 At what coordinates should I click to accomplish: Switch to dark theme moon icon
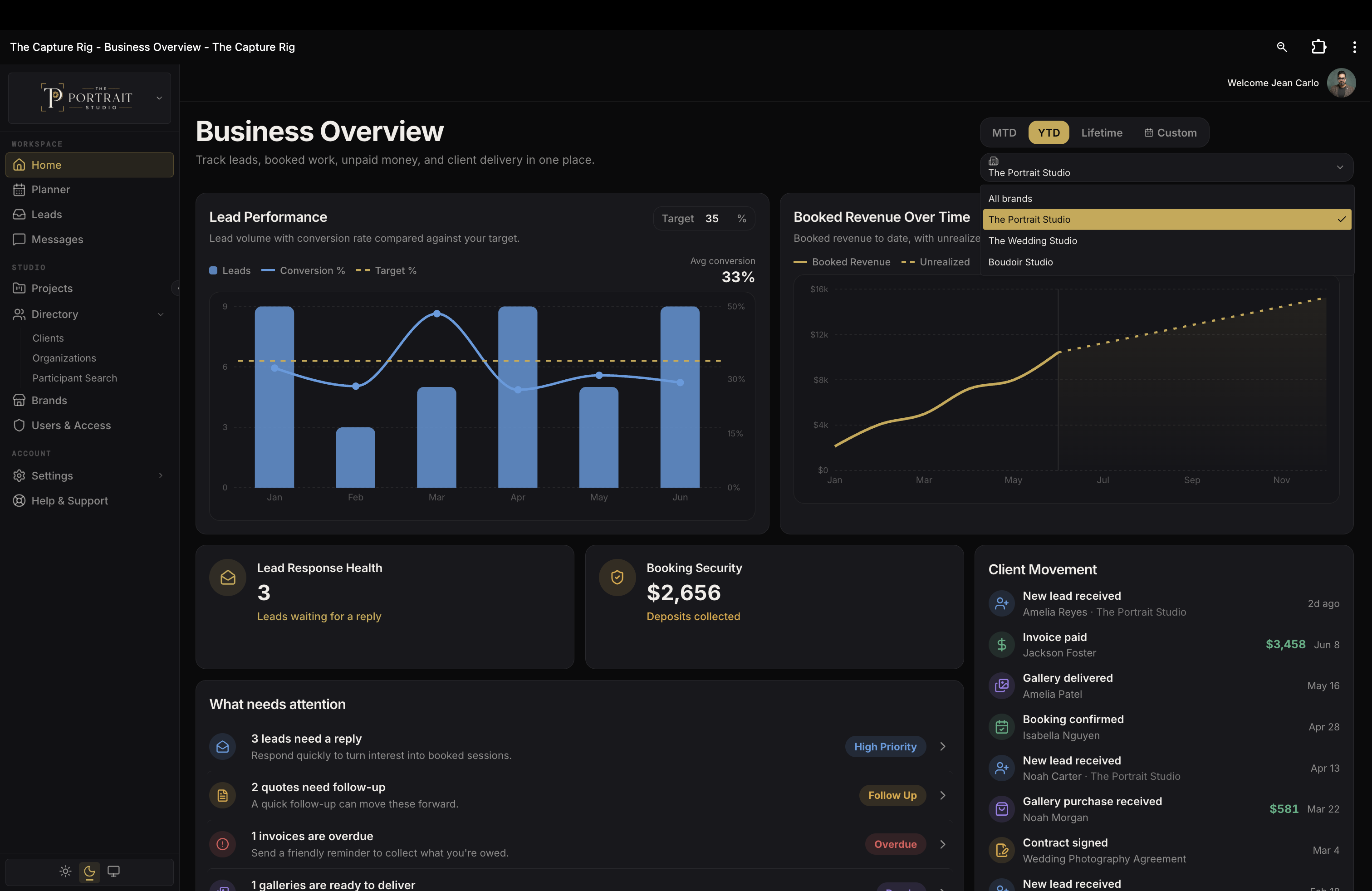[89, 871]
